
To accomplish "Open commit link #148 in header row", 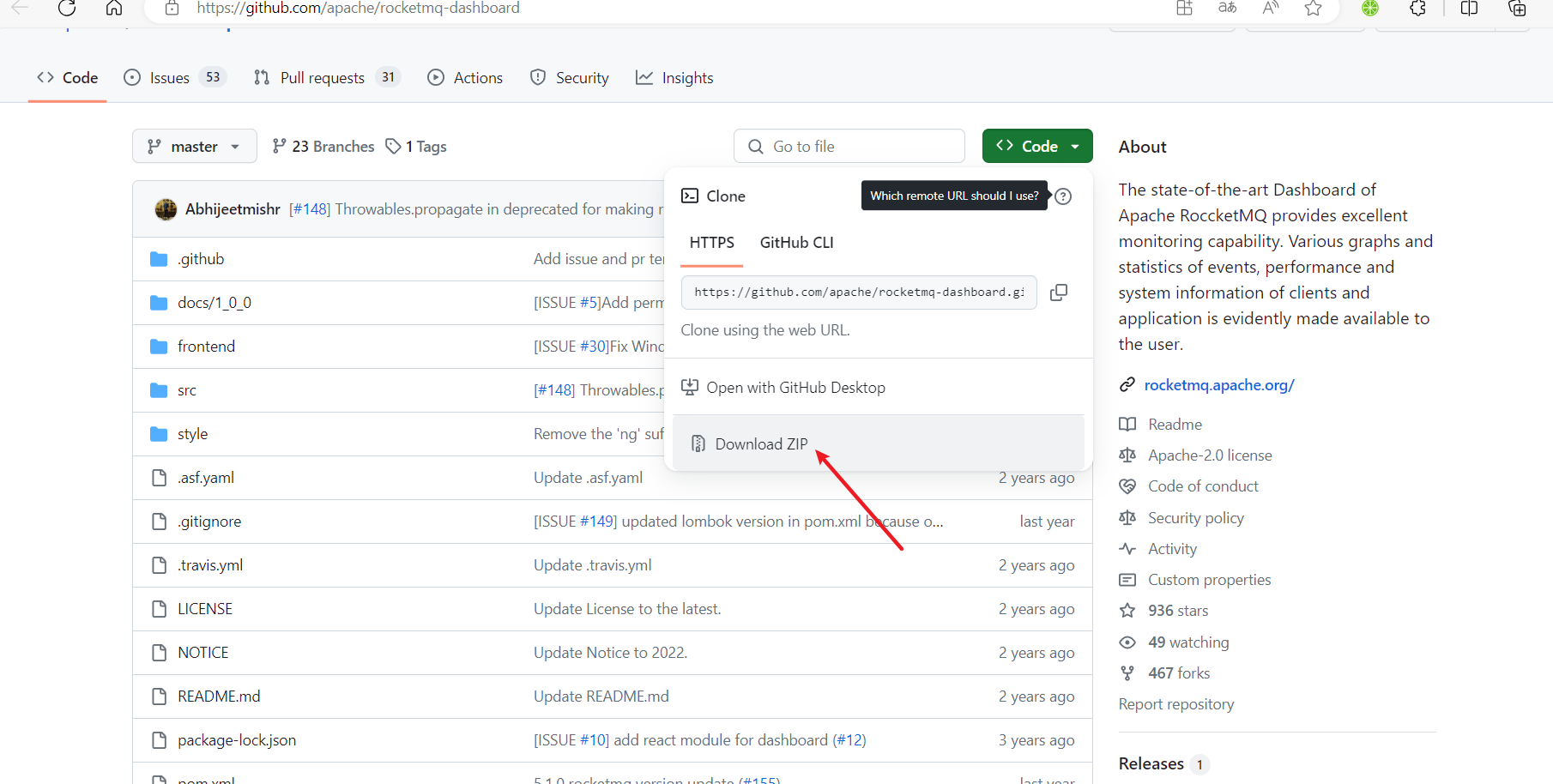I will [310, 209].
